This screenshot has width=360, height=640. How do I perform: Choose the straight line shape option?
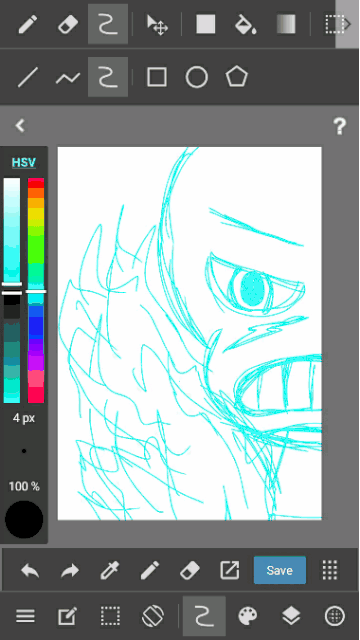click(x=28, y=77)
